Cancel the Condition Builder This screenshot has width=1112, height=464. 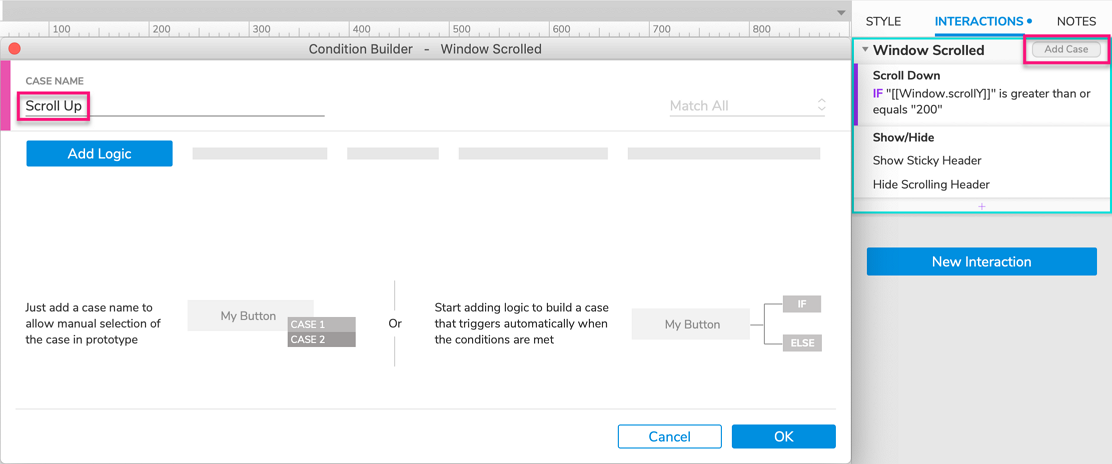coord(669,436)
